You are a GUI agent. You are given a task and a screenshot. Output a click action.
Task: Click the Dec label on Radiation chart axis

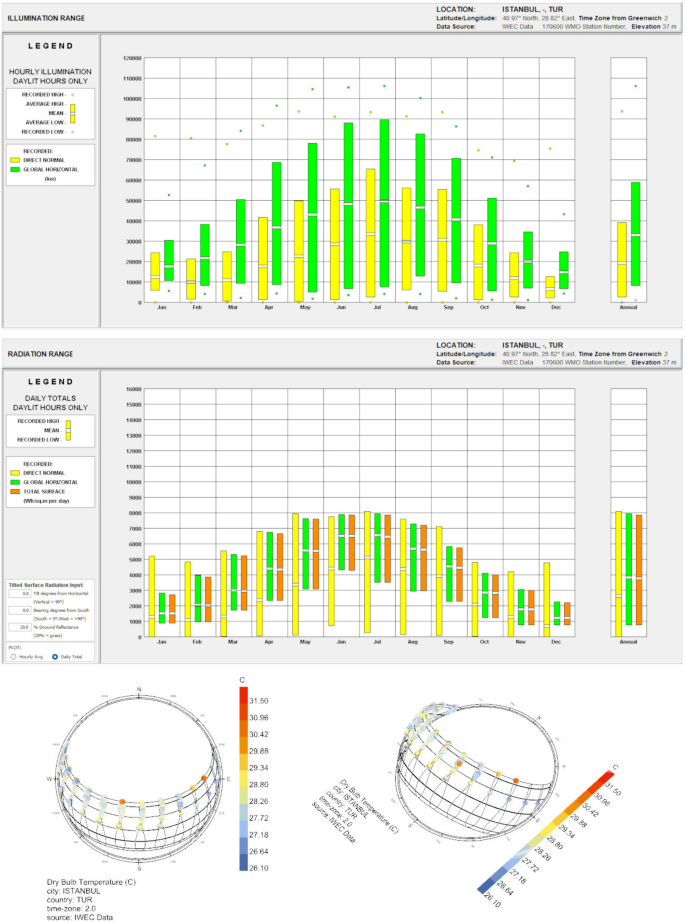point(556,642)
